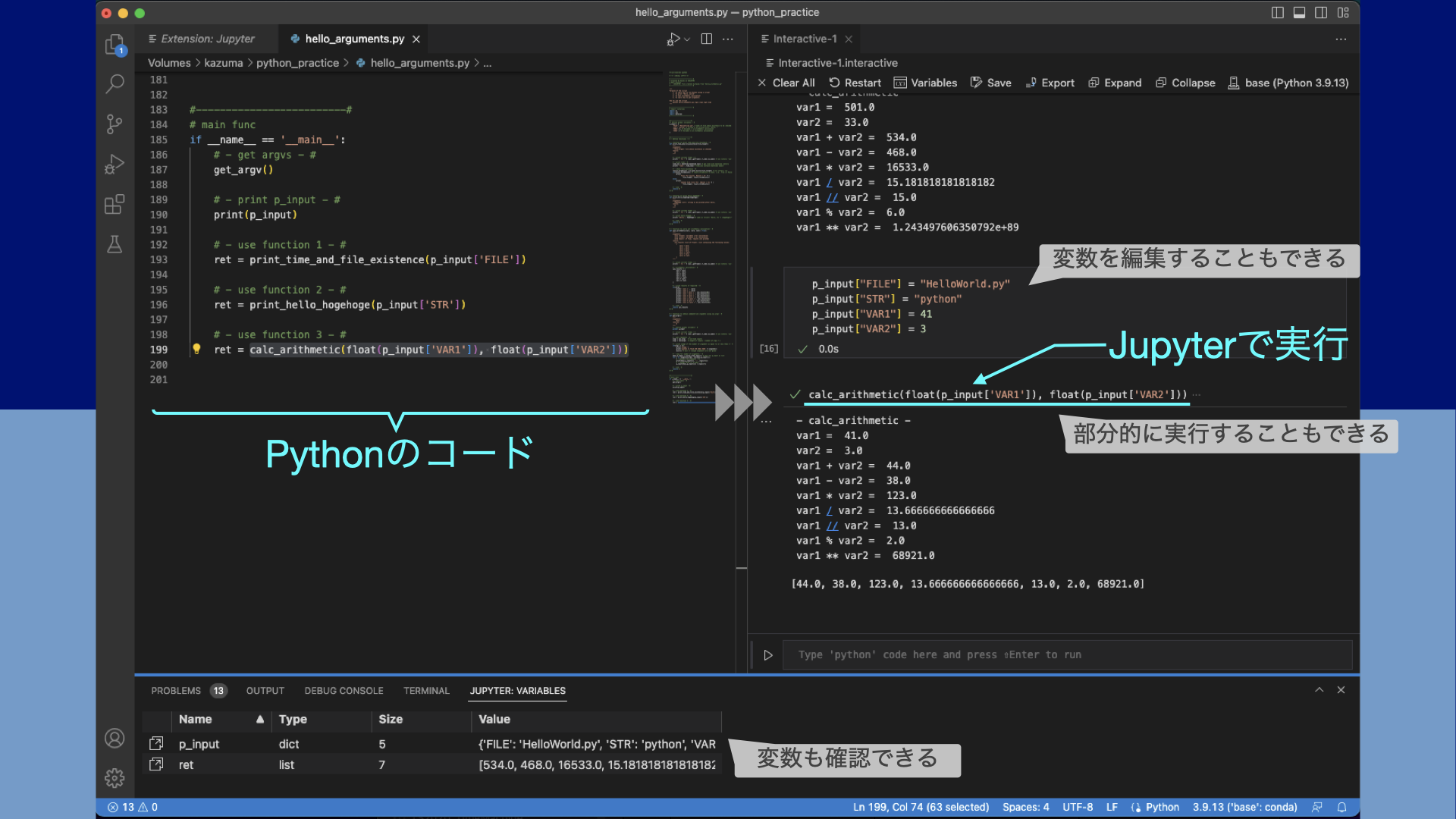Open Run and Debug view
Viewport: 1456px width, 819px height.
(115, 164)
